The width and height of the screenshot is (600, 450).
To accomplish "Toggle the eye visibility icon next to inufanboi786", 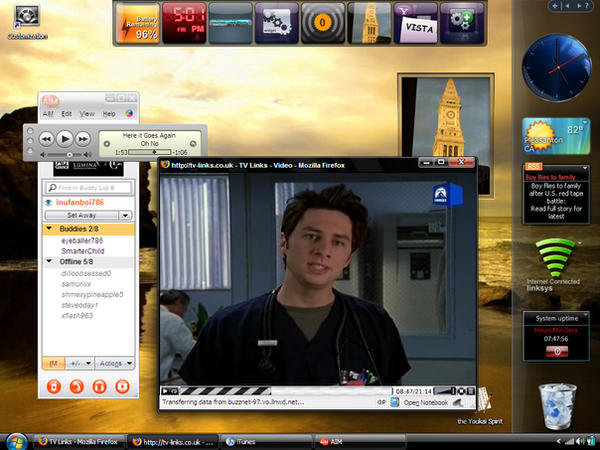I will coord(49,203).
